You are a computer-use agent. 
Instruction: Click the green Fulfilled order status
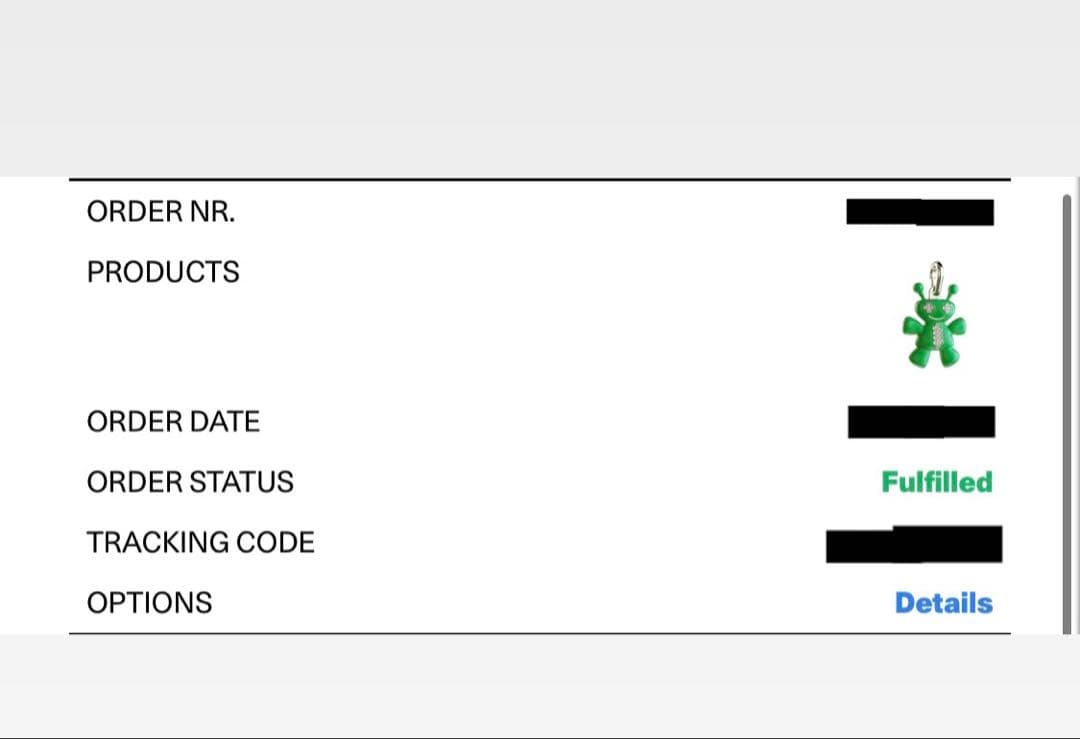[937, 482]
